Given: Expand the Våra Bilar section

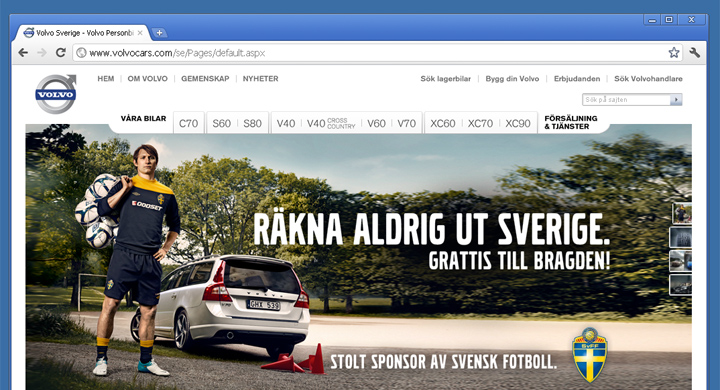Looking at the screenshot, I should point(143,119).
